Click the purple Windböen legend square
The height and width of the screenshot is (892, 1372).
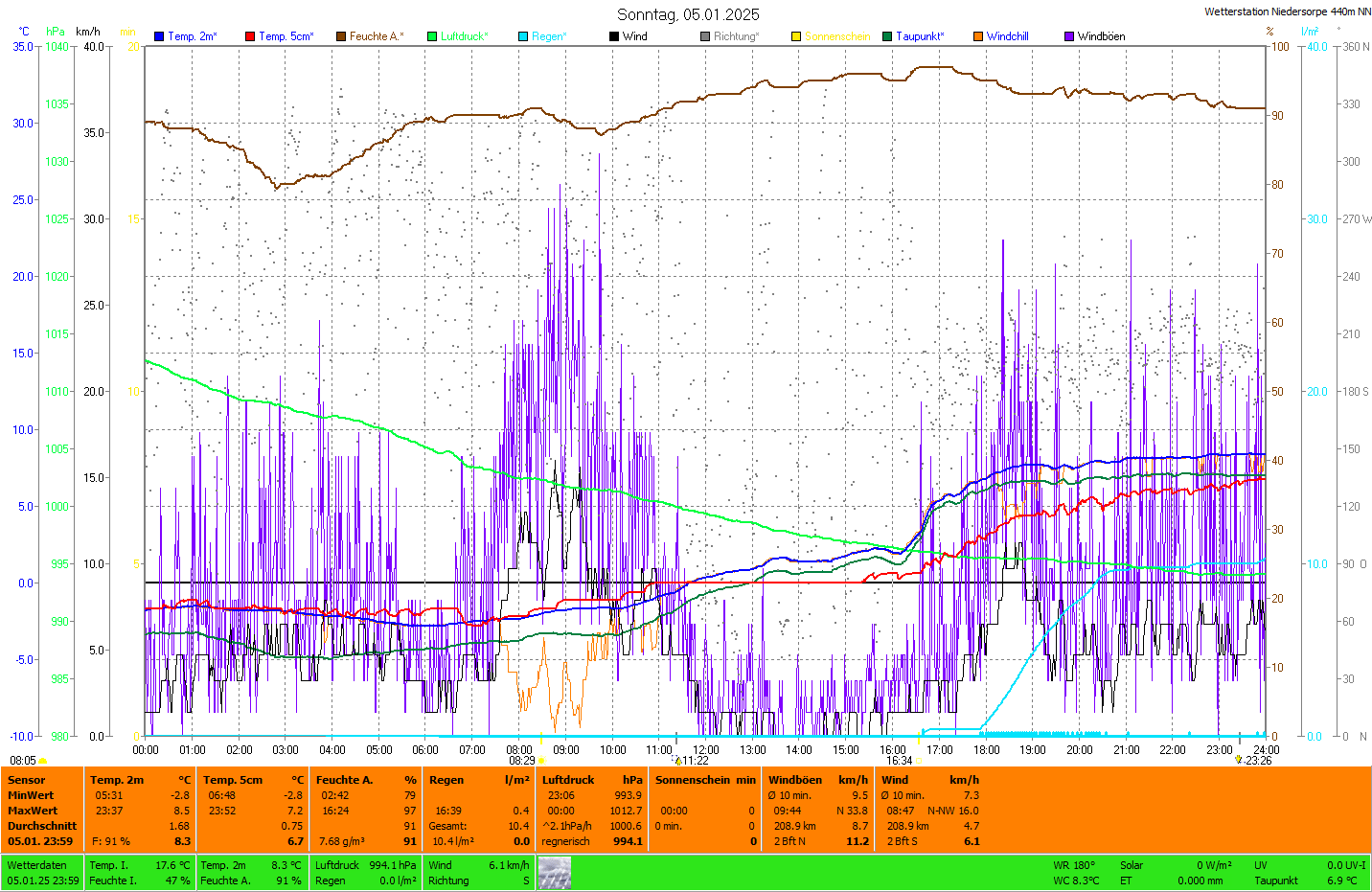[x=1069, y=36]
